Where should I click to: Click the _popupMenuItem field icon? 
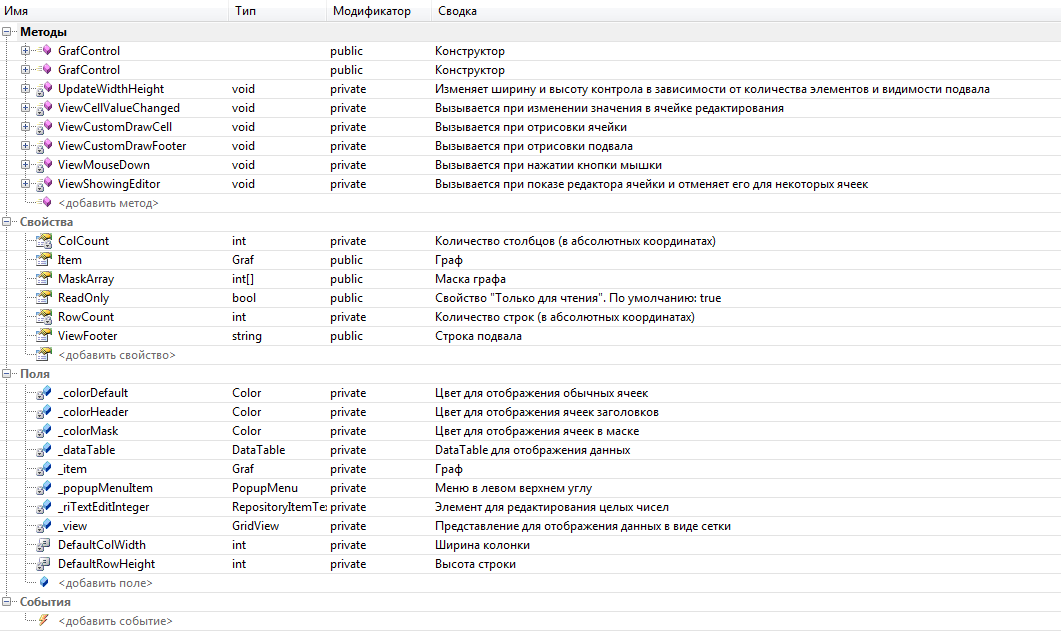(44, 487)
